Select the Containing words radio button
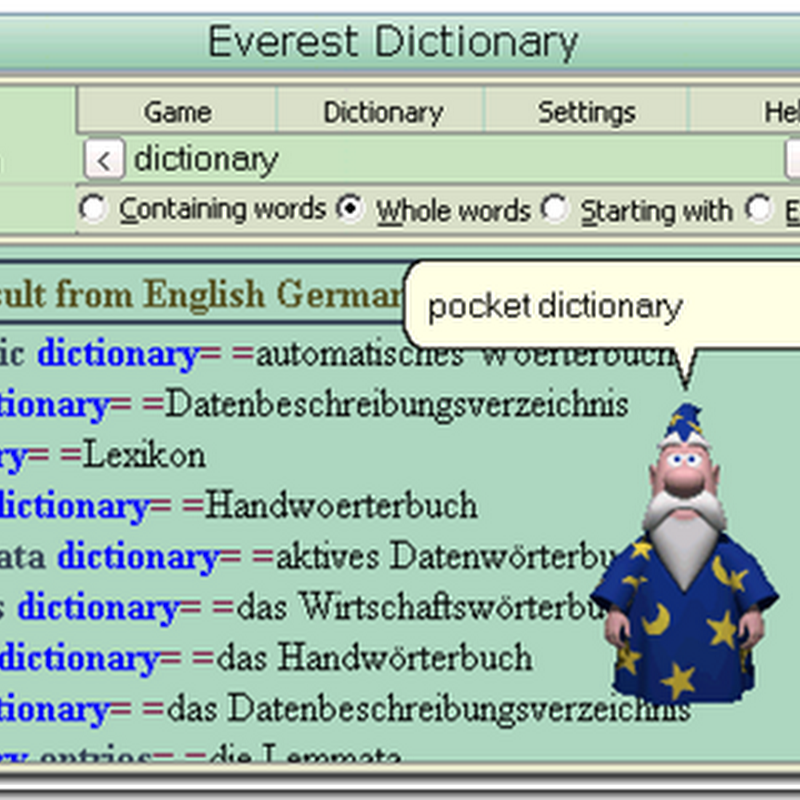Screen dimensions: 800x800 (x=93, y=209)
